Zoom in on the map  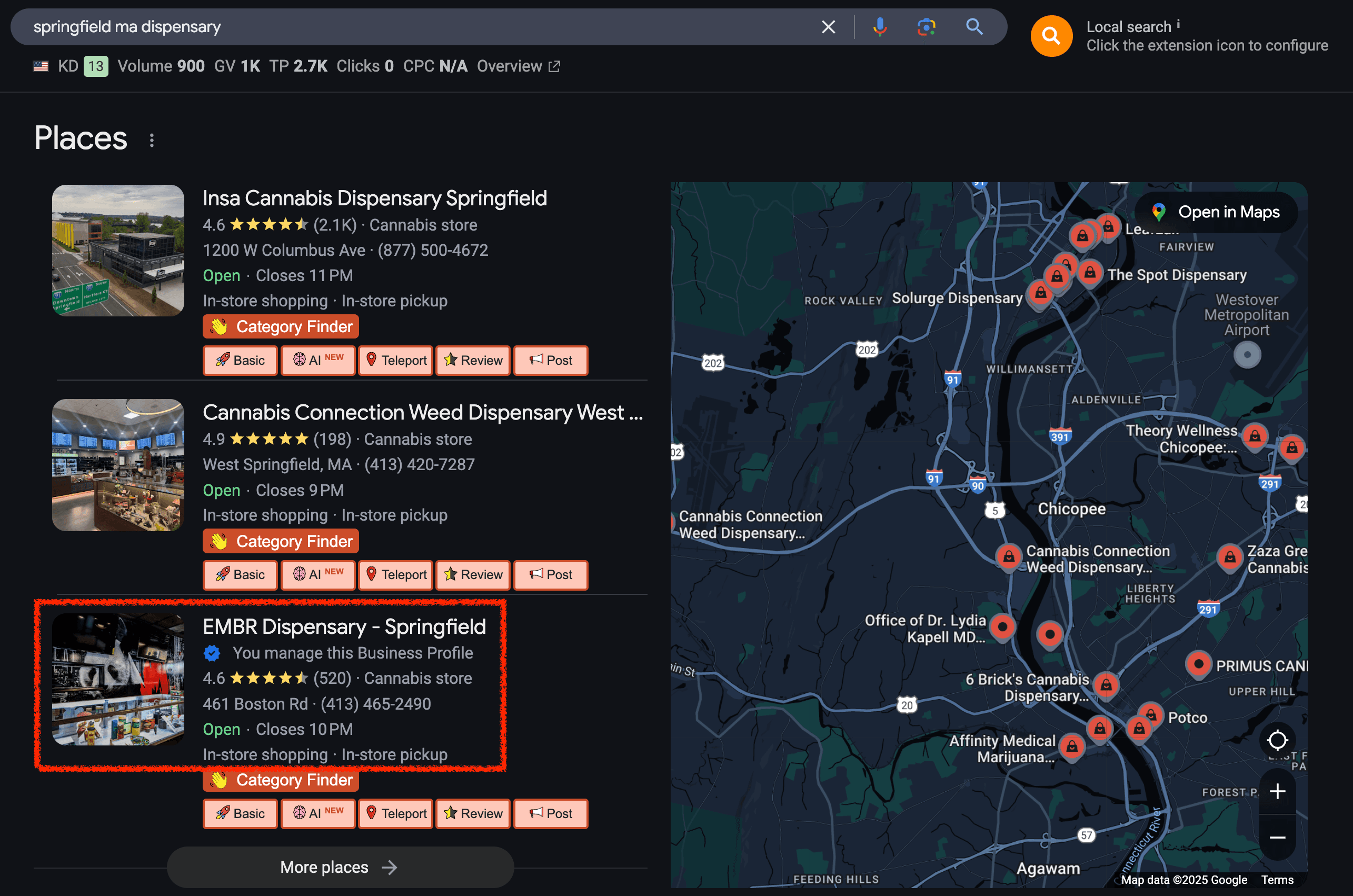click(1277, 791)
